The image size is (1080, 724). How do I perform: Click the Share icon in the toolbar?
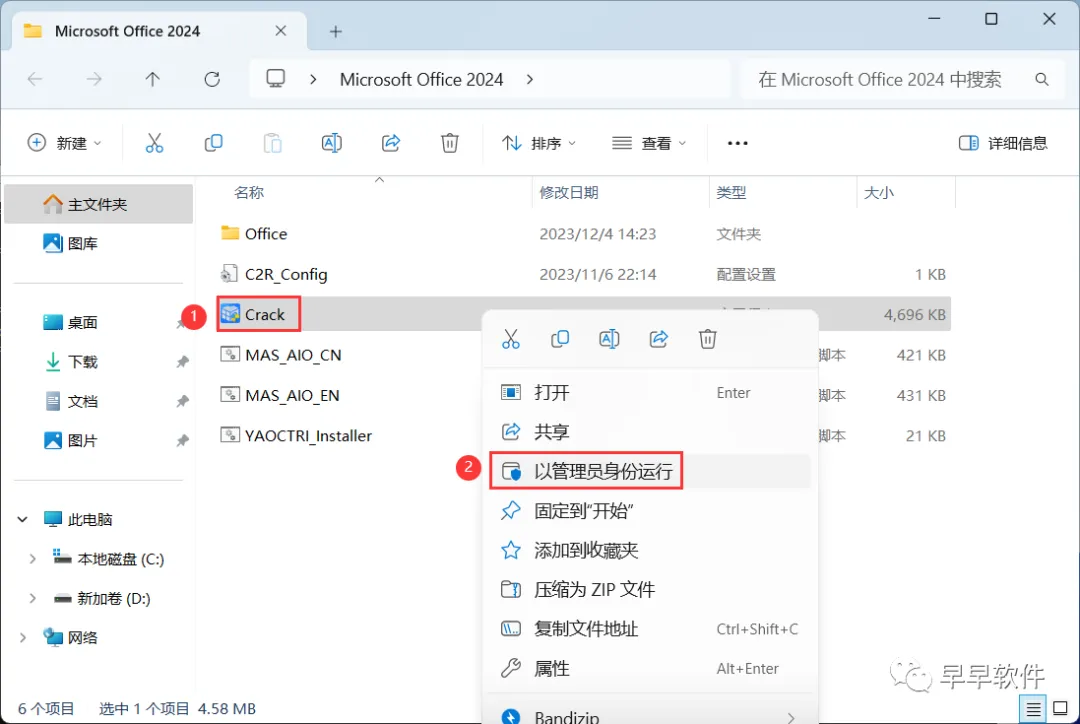tap(391, 143)
